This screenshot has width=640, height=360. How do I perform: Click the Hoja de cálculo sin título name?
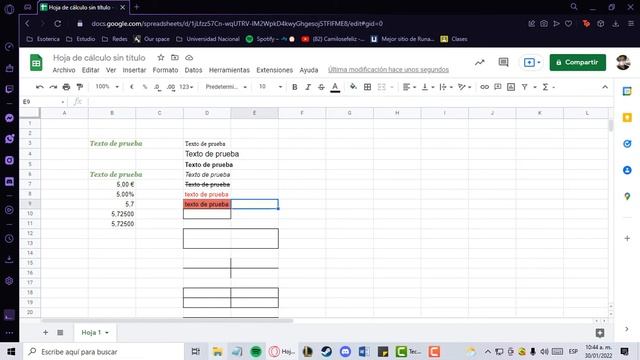99,58
